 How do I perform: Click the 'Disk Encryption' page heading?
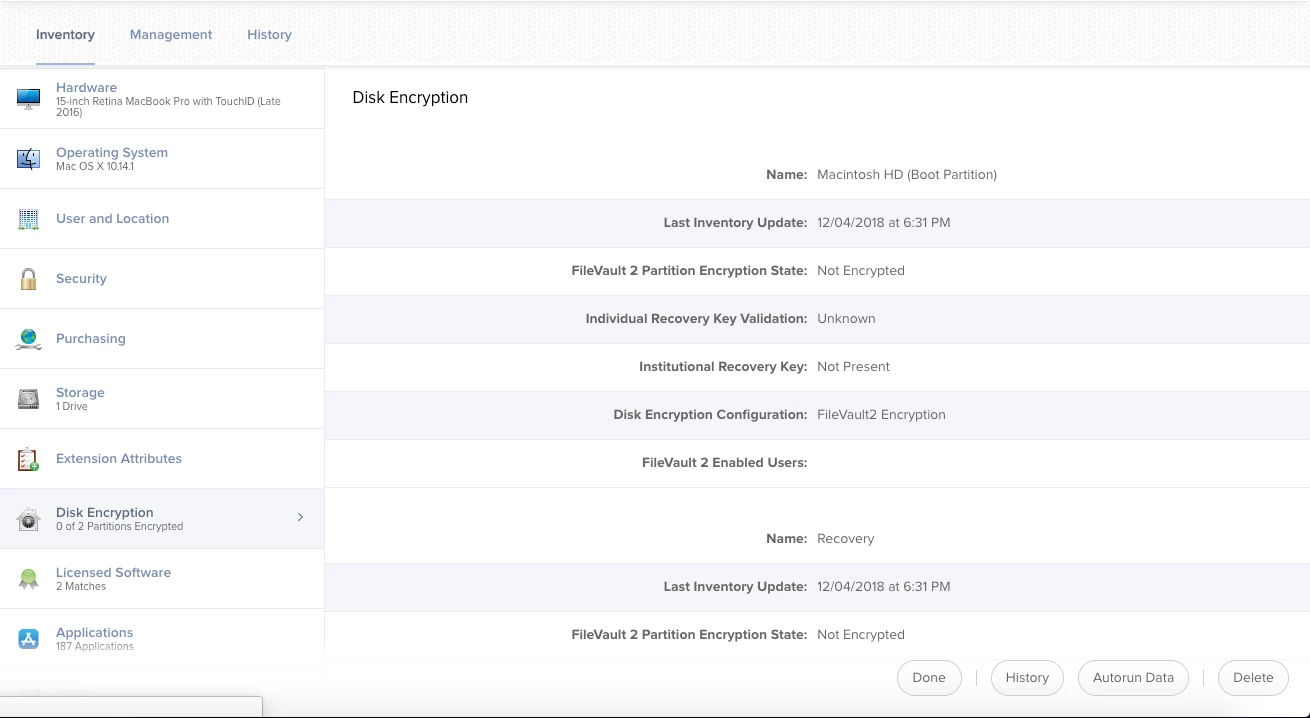410,97
